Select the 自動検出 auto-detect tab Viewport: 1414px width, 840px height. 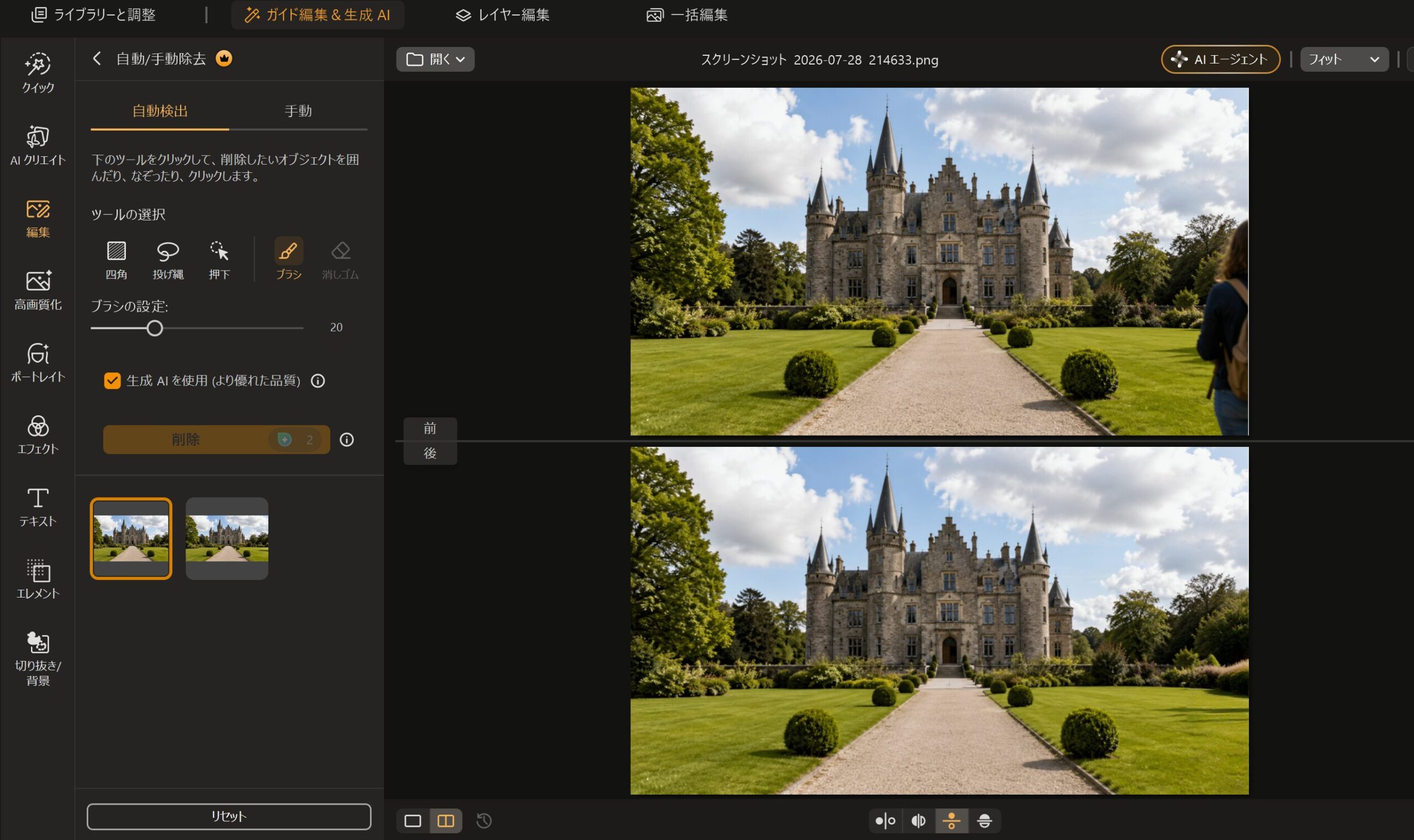160,111
